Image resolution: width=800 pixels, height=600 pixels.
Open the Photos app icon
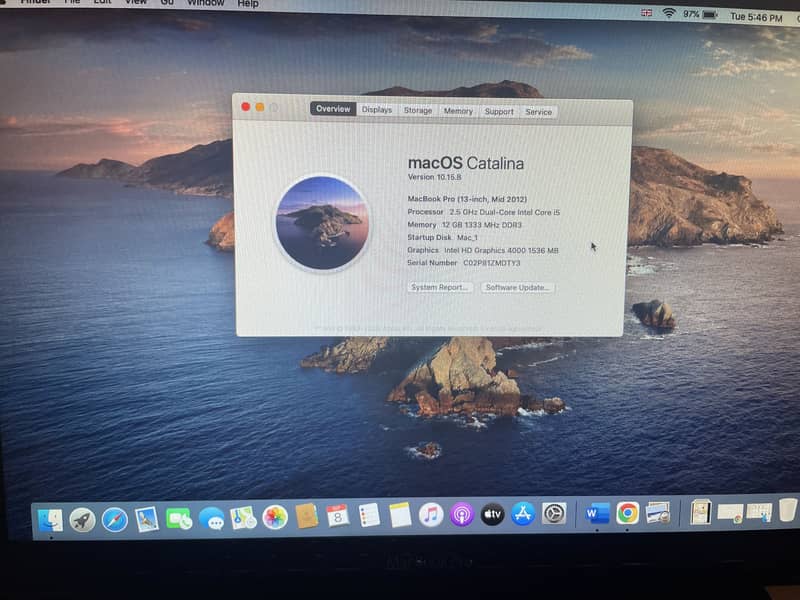pyautogui.click(x=275, y=517)
